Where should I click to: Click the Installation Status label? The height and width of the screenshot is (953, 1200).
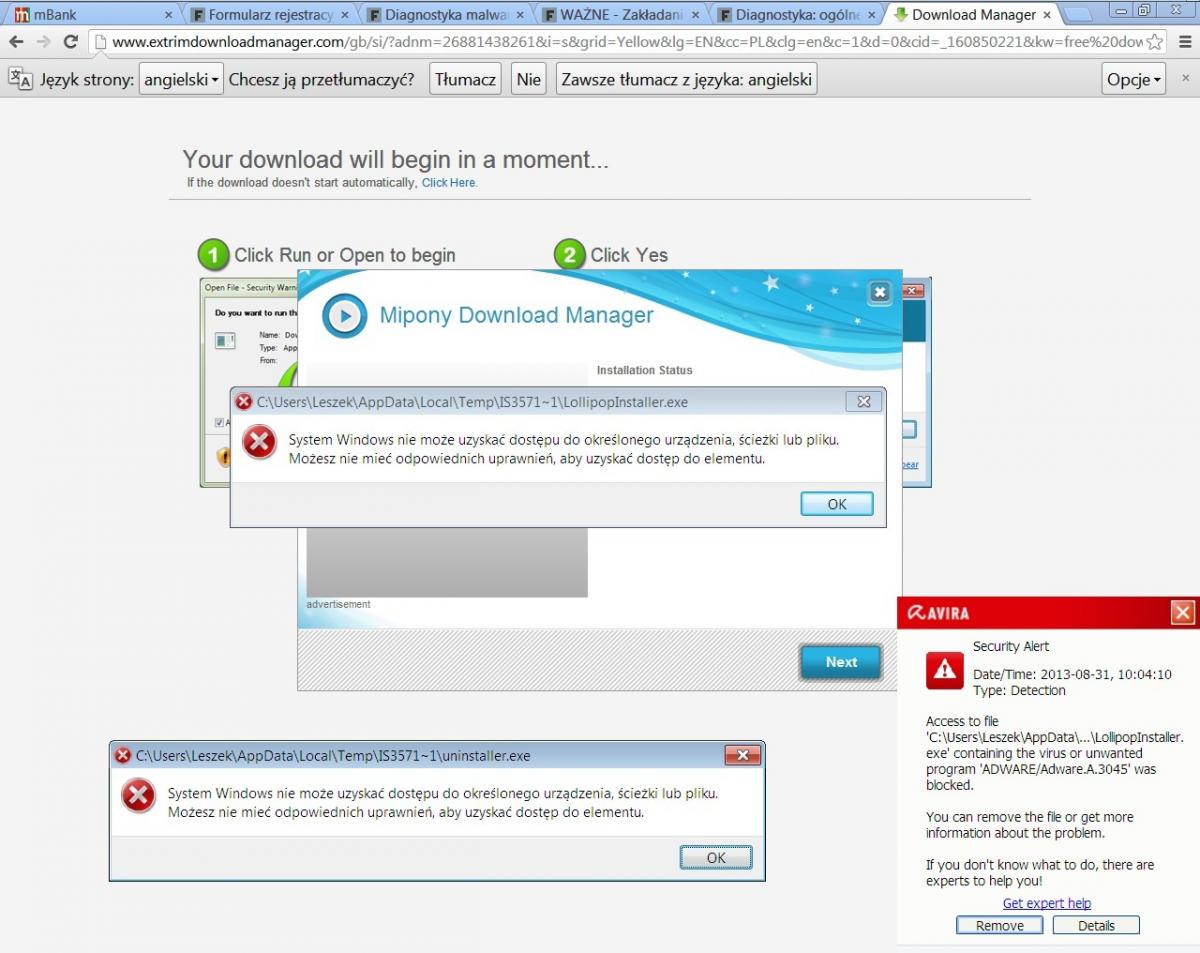tap(644, 370)
